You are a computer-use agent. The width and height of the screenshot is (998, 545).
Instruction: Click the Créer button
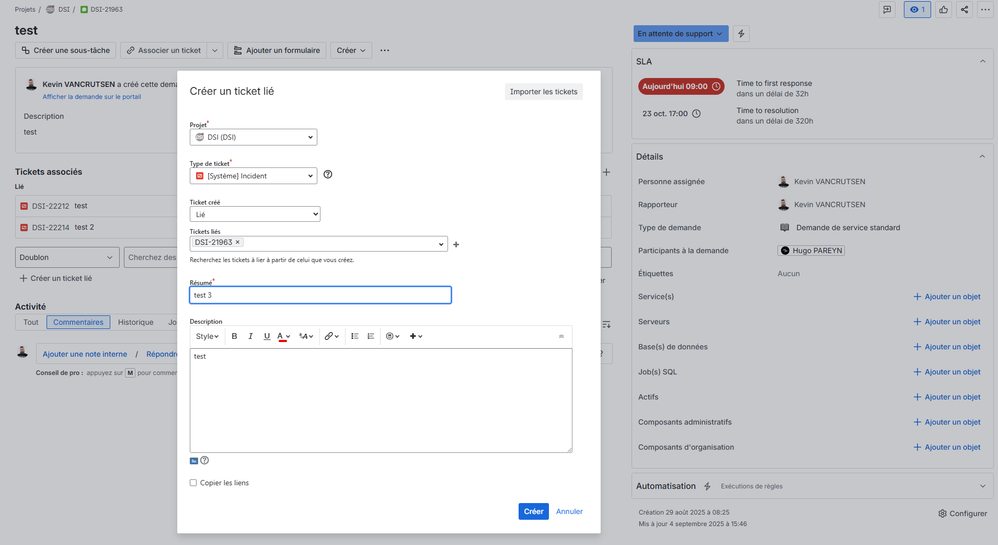click(x=534, y=511)
